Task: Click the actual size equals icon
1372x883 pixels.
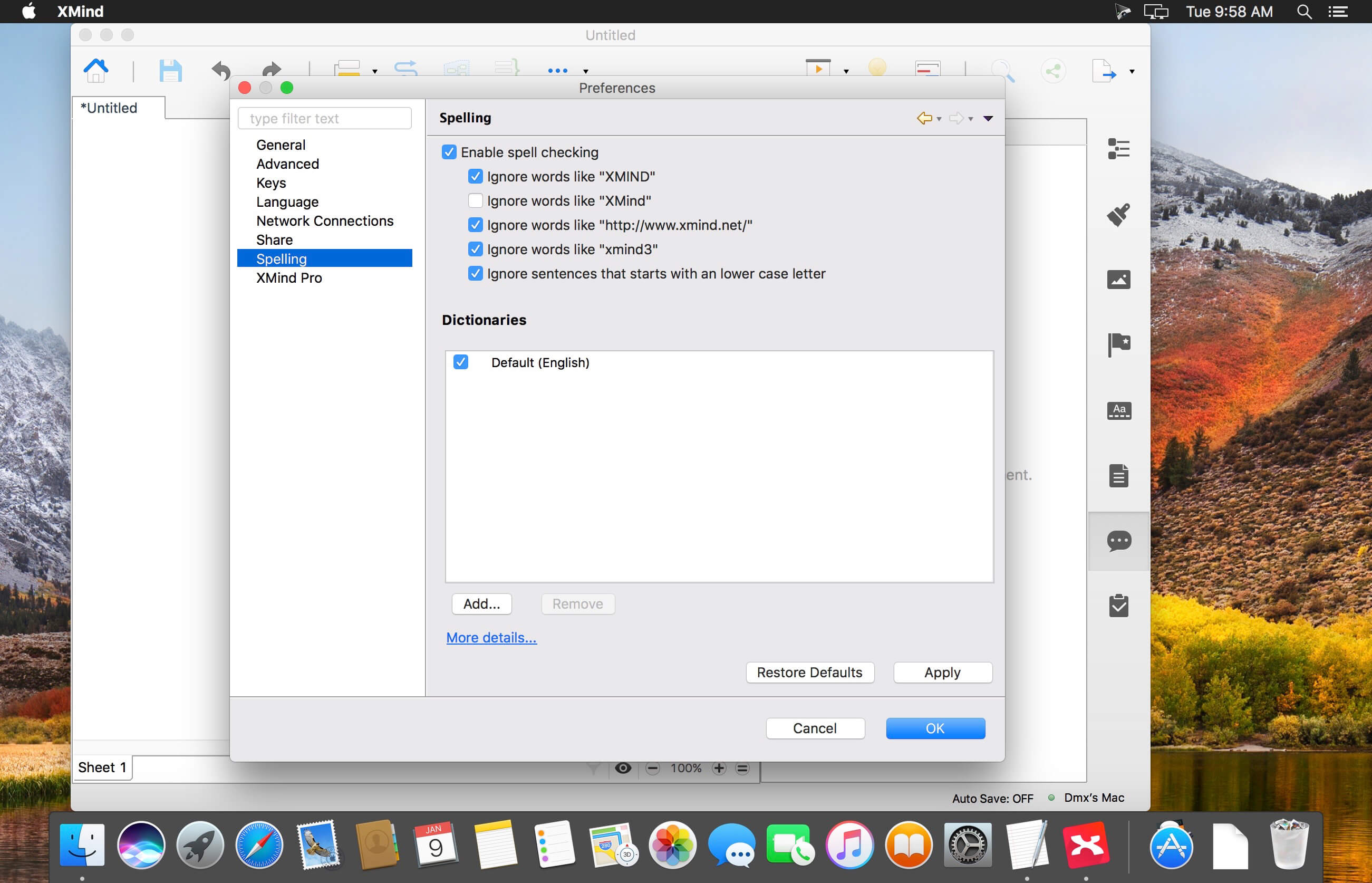Action: (742, 769)
